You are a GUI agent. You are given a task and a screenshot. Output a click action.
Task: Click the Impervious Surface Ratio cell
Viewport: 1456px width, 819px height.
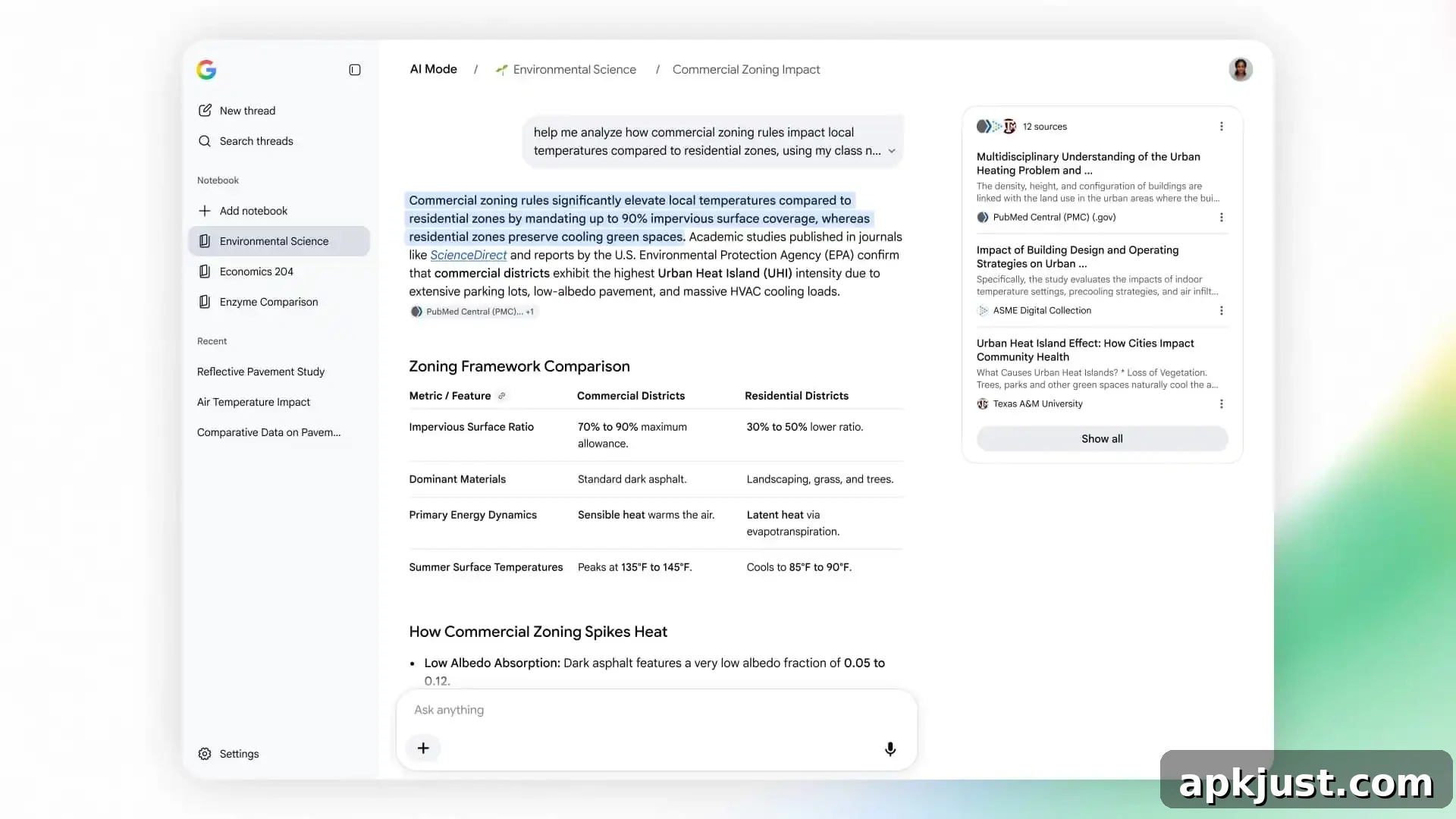click(471, 427)
